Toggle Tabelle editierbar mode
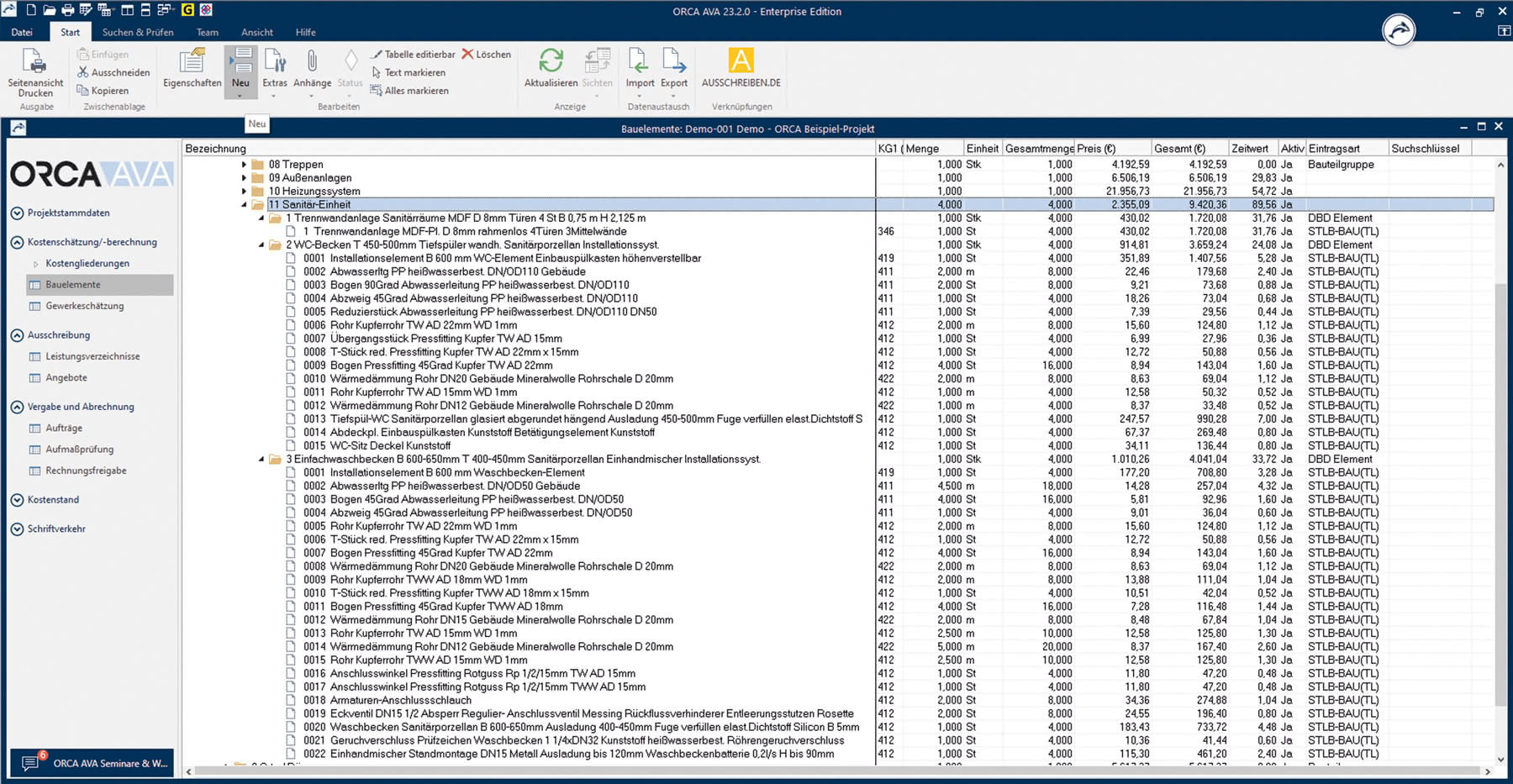The width and height of the screenshot is (1513, 784). click(x=413, y=54)
